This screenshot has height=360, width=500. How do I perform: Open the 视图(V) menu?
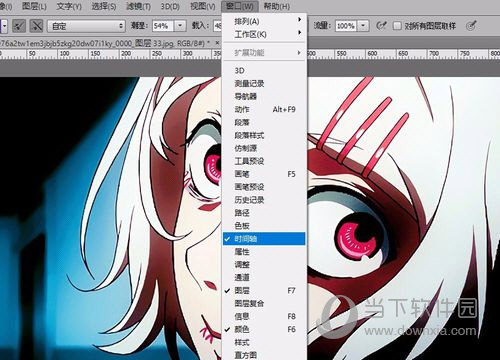coord(203,6)
